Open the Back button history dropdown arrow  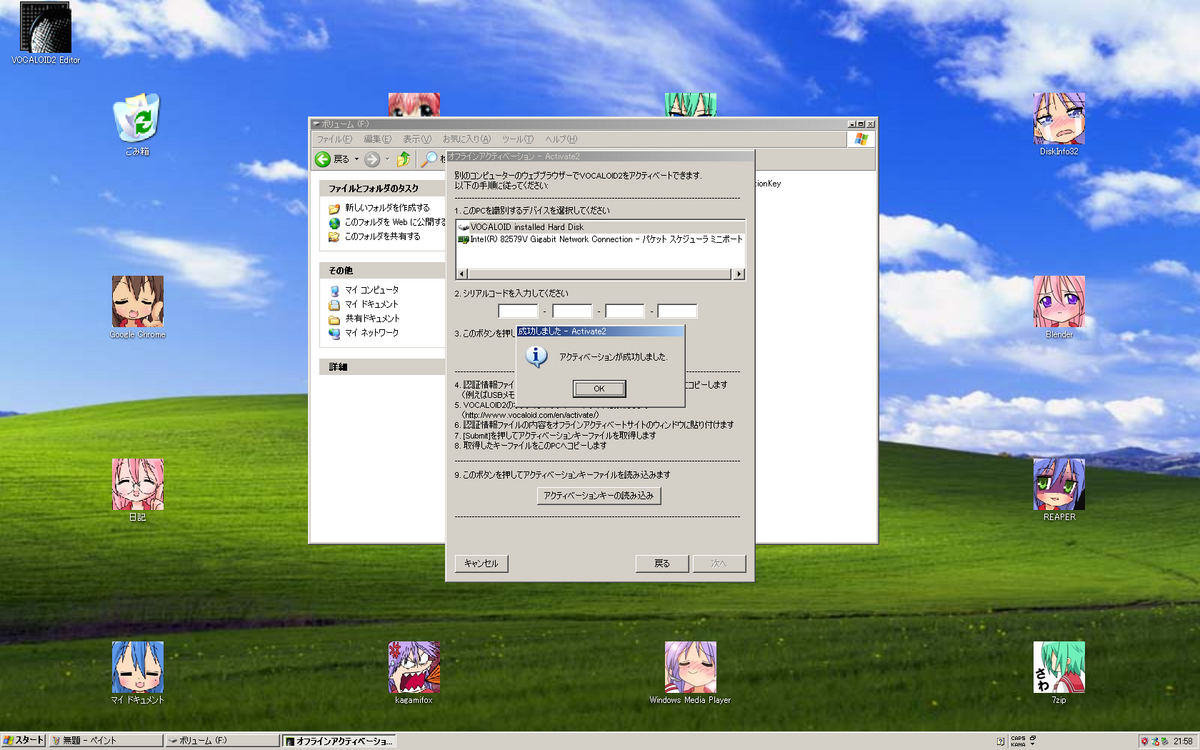tap(357, 159)
